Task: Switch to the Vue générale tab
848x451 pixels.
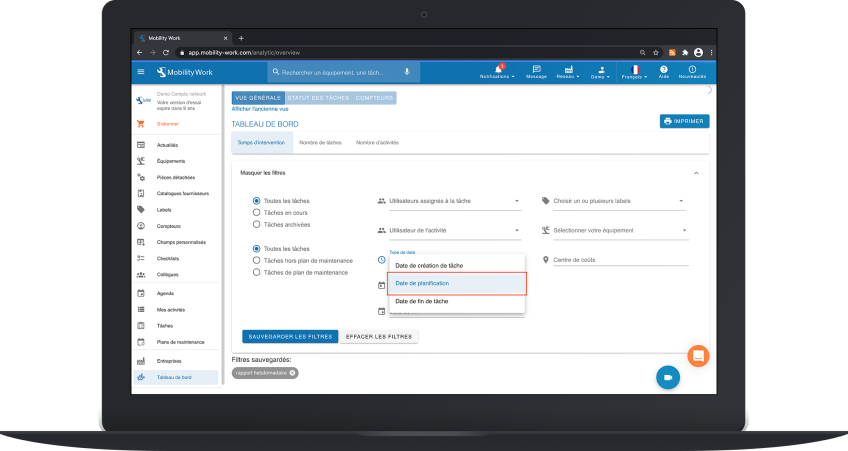Action: point(258,98)
